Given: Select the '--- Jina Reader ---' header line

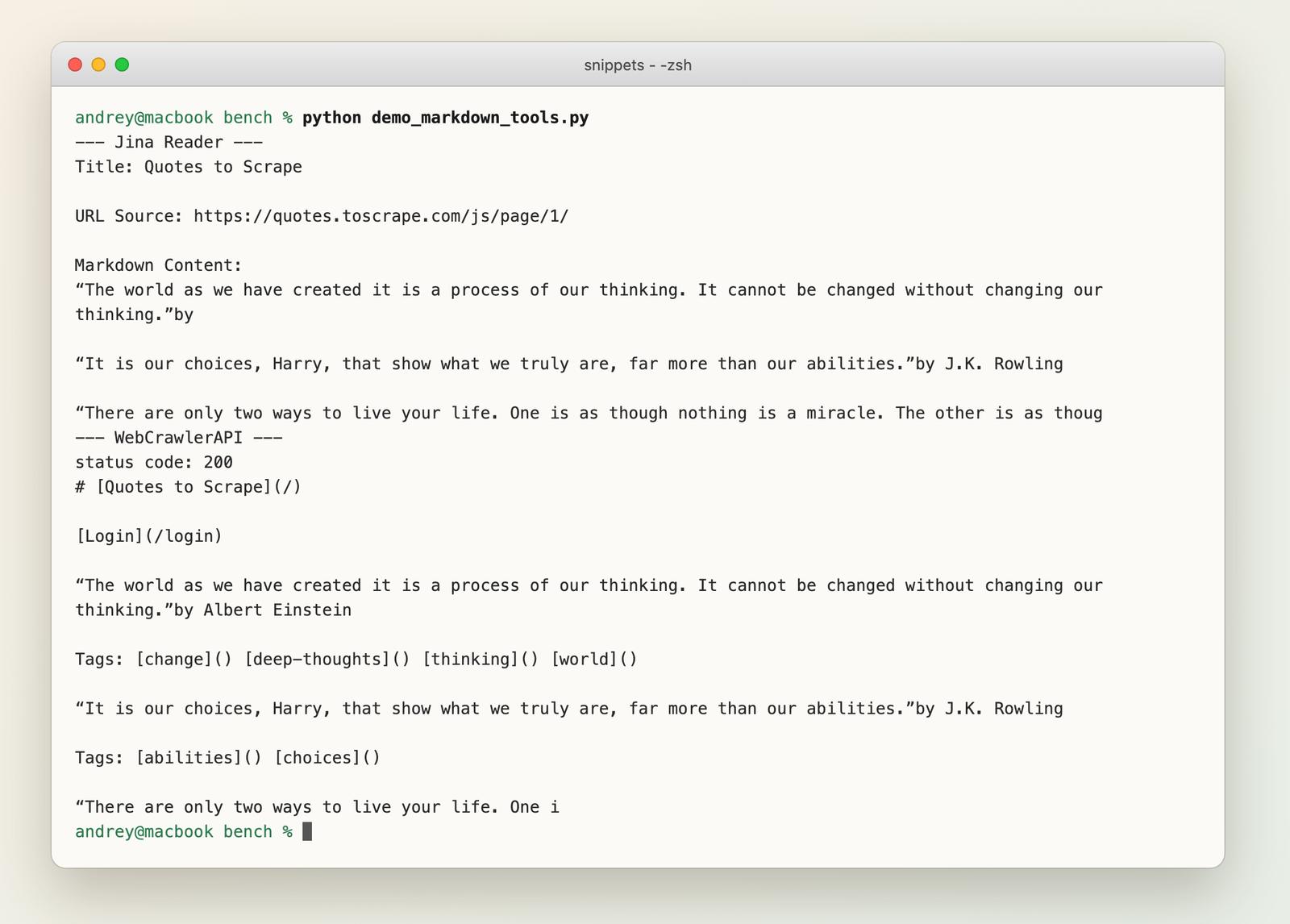Looking at the screenshot, I should pyautogui.click(x=169, y=143).
